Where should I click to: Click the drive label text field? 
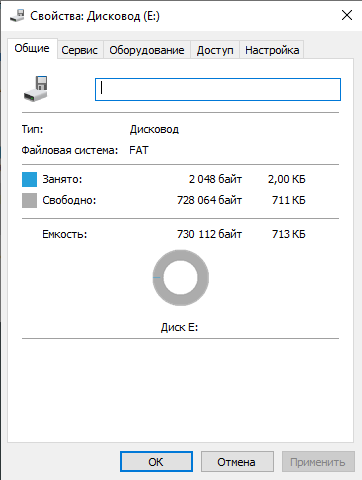(218, 89)
